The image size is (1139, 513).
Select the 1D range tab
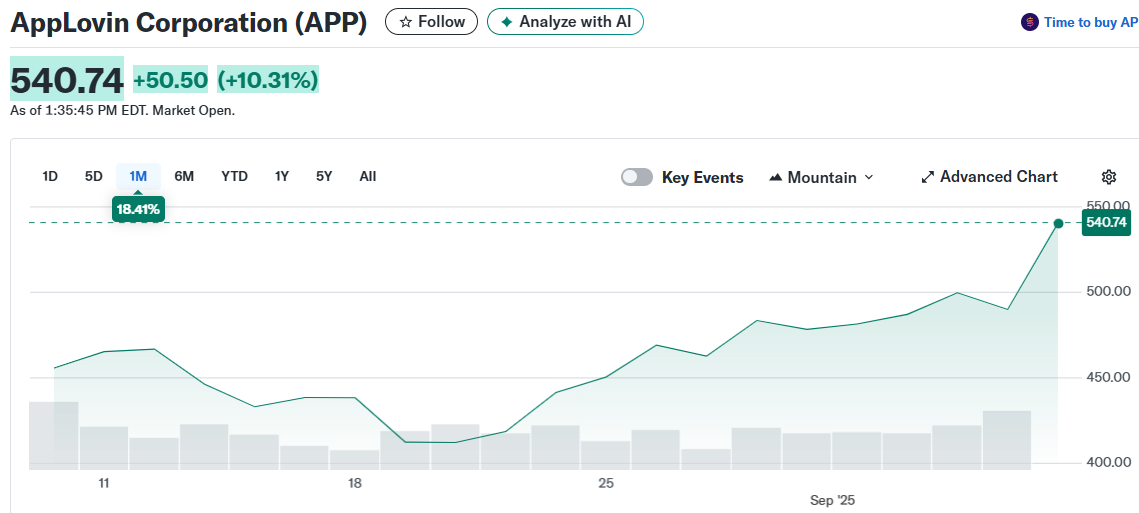[x=50, y=177]
